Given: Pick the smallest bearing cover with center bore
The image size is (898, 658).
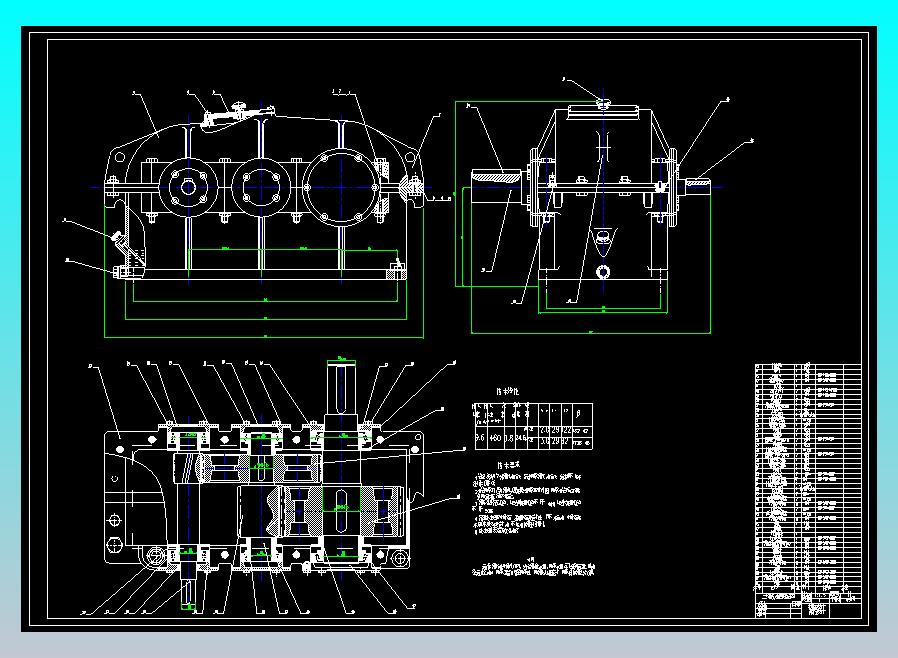Looking at the screenshot, I should [x=188, y=187].
